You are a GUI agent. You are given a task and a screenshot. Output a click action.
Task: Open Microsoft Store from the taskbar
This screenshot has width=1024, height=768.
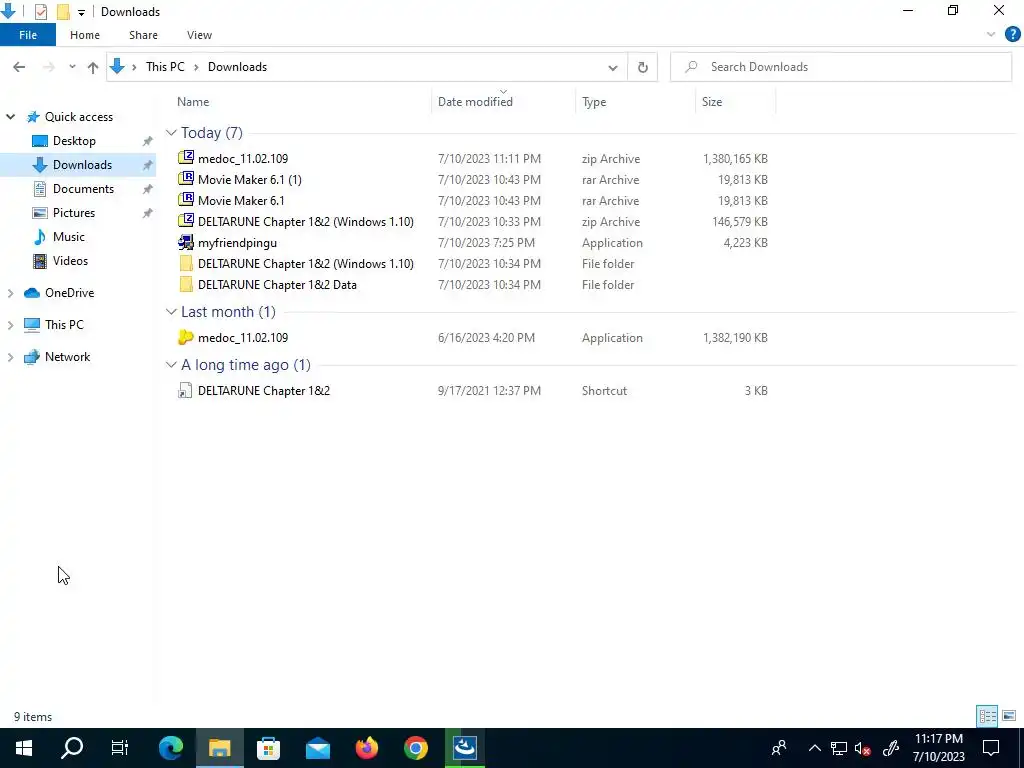pos(268,748)
